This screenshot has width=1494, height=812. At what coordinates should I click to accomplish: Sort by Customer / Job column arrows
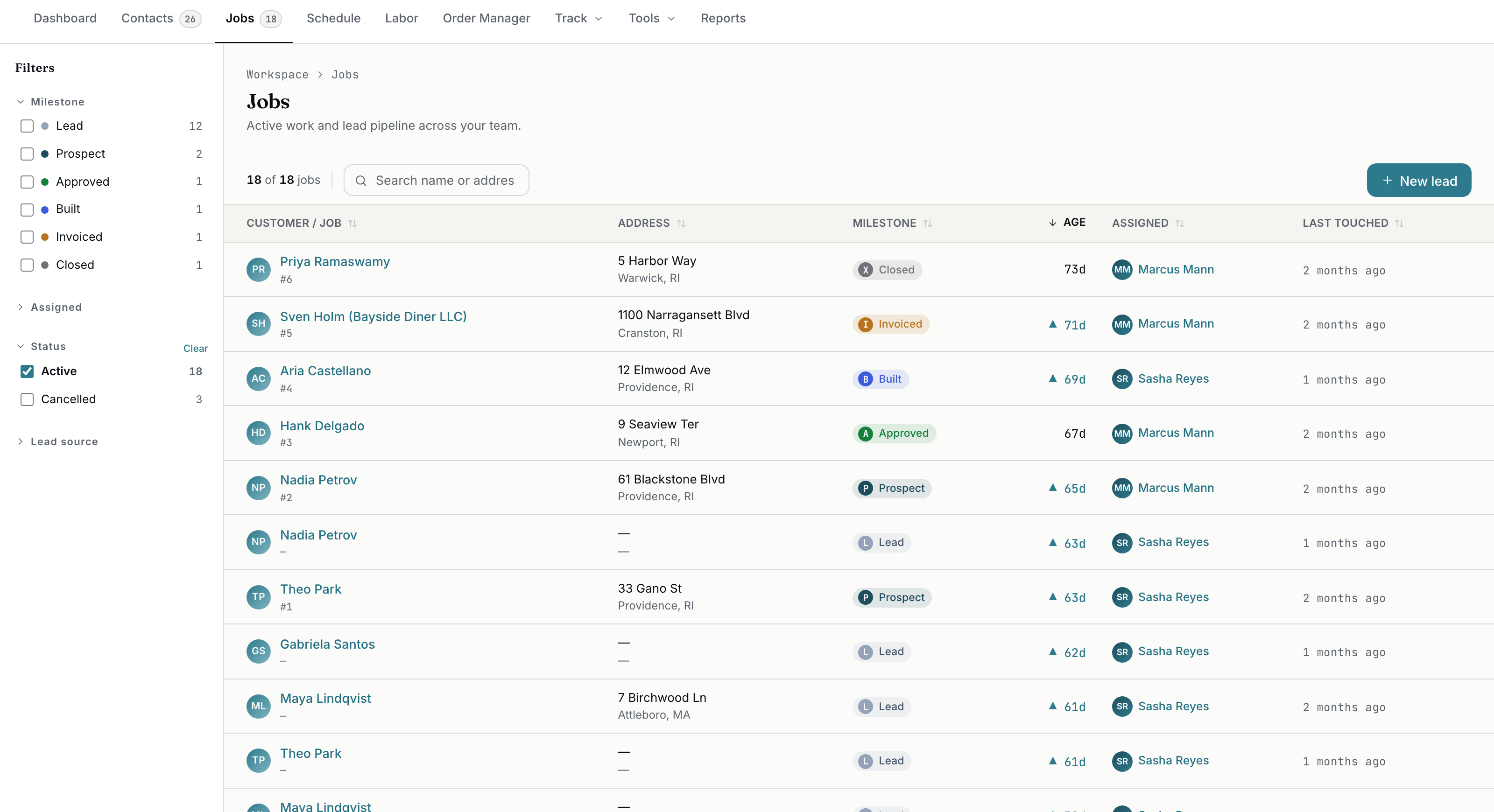point(352,223)
